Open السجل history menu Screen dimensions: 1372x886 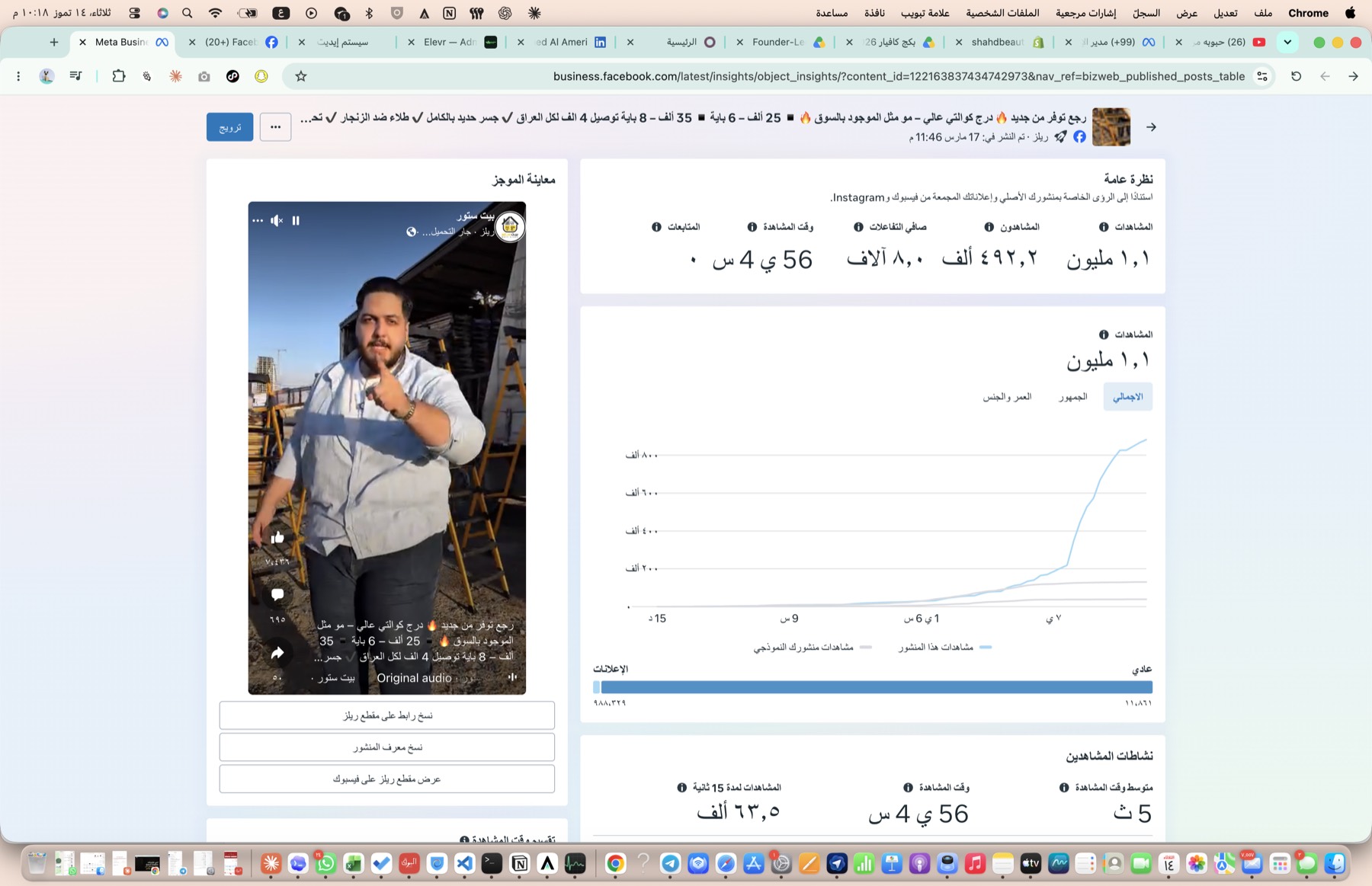pos(1146,13)
